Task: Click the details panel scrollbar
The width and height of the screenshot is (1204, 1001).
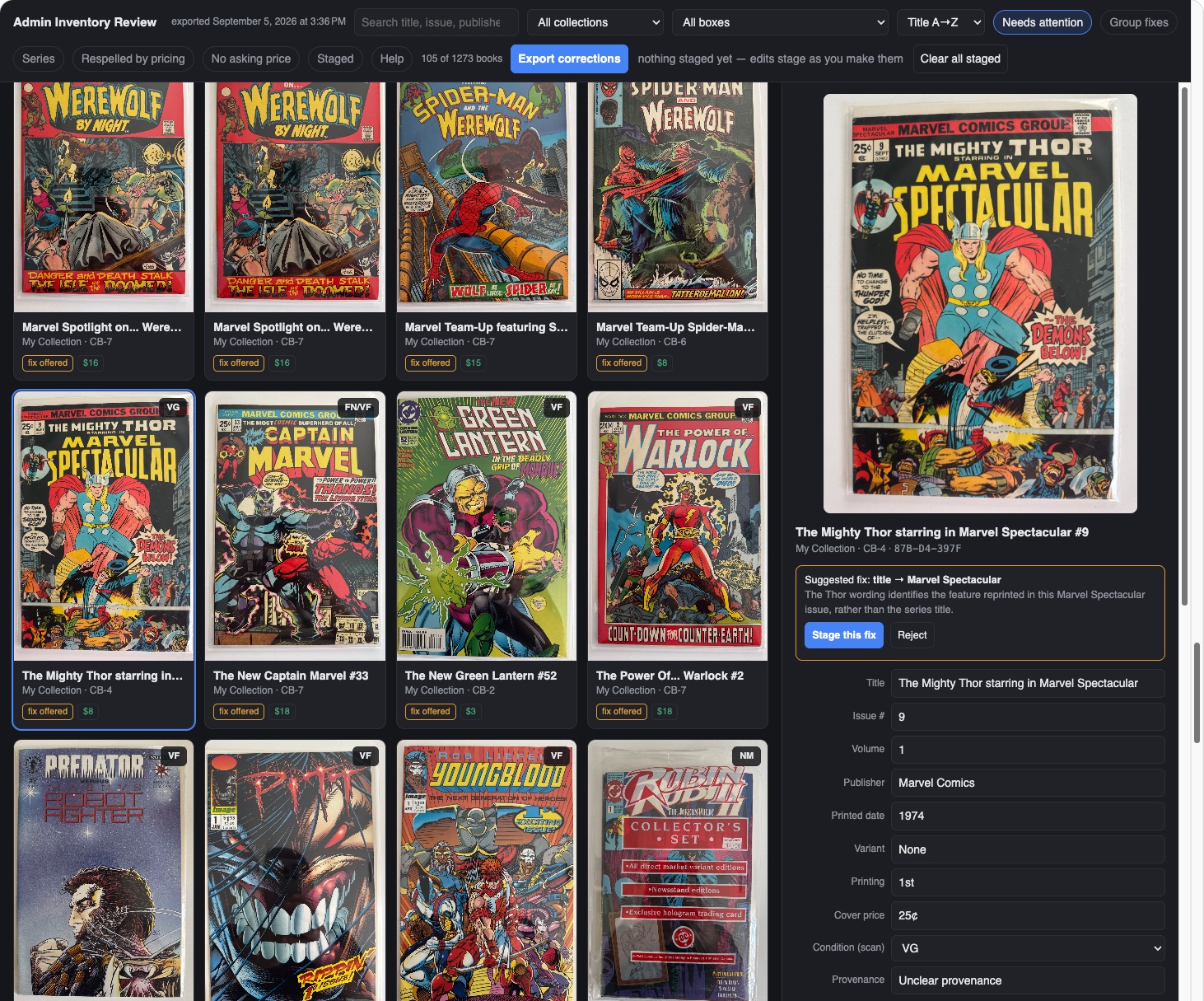Action: (x=1185, y=346)
